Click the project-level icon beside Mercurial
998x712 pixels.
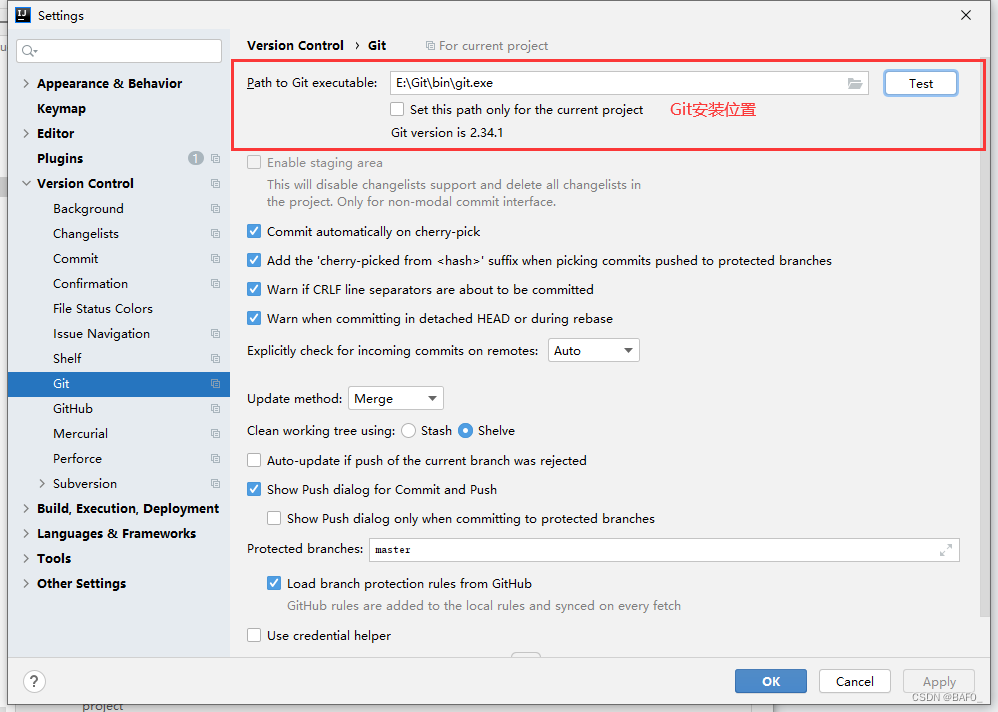216,433
